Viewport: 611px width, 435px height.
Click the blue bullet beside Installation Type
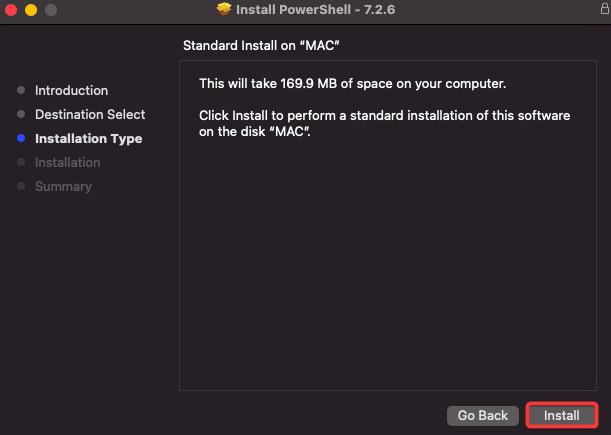click(x=21, y=138)
